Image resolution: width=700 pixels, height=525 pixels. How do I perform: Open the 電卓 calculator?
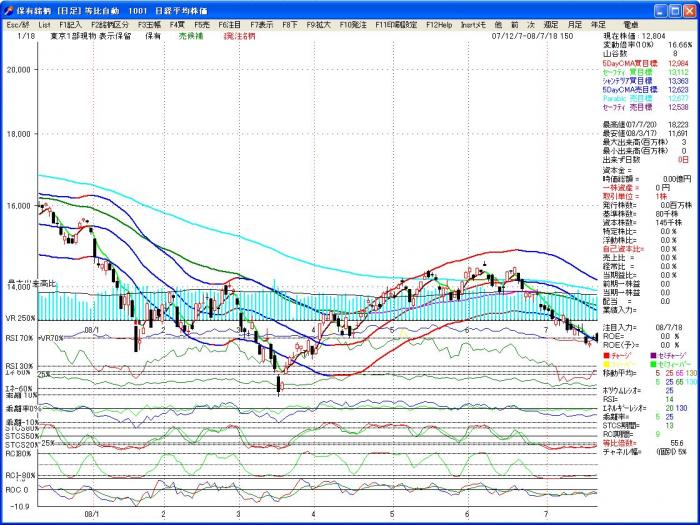pos(631,25)
